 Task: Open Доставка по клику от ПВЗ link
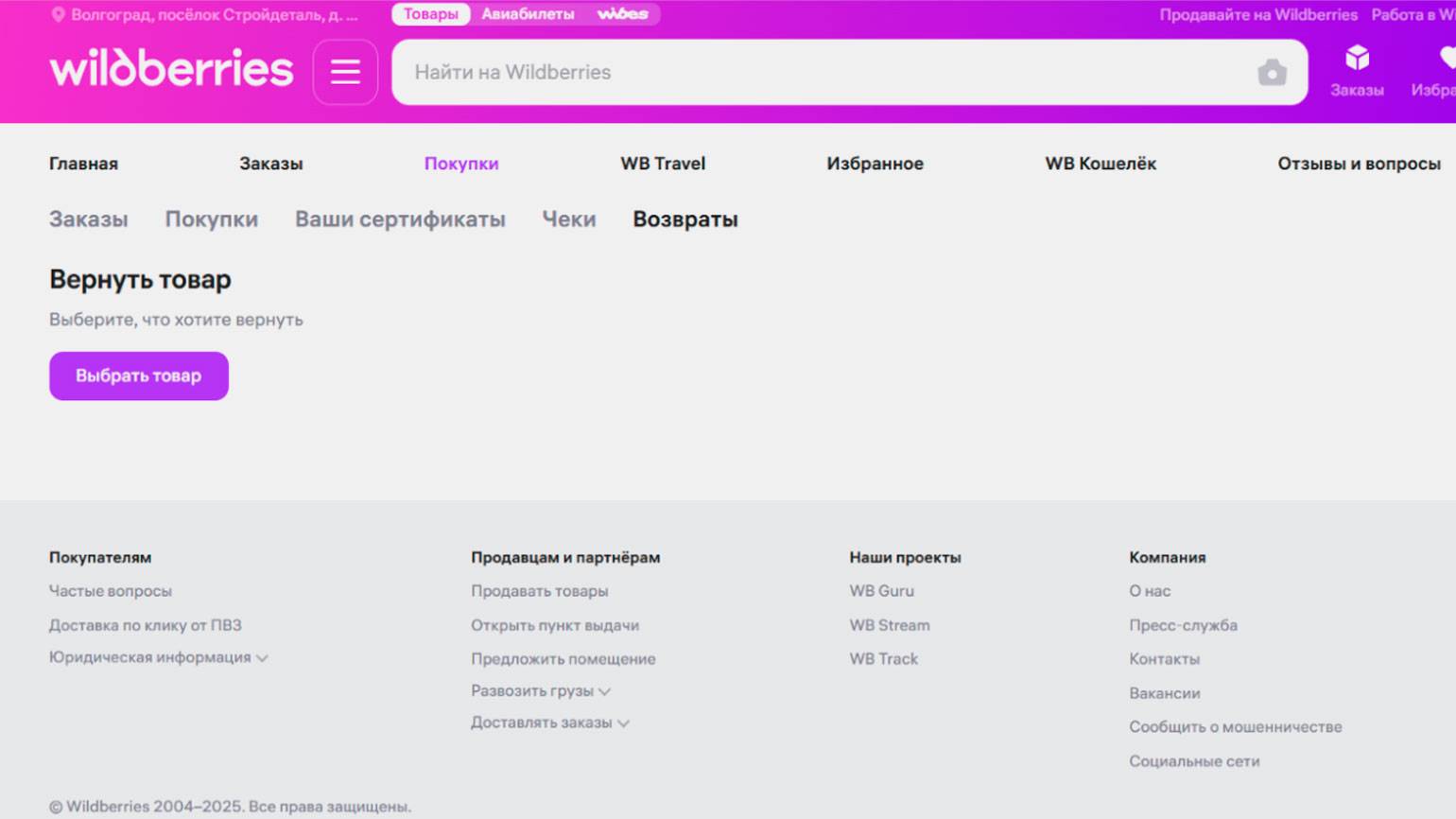146,625
